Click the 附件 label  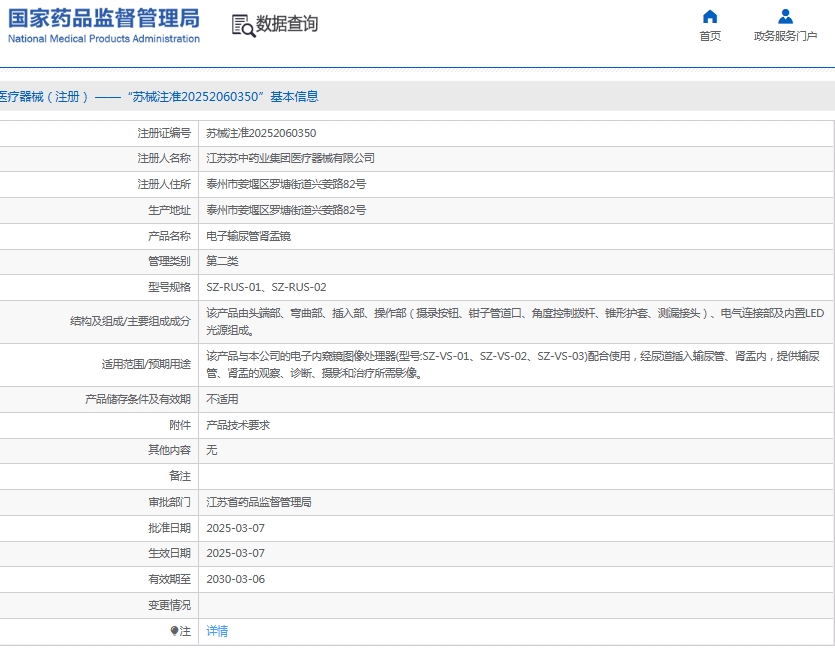(180, 425)
